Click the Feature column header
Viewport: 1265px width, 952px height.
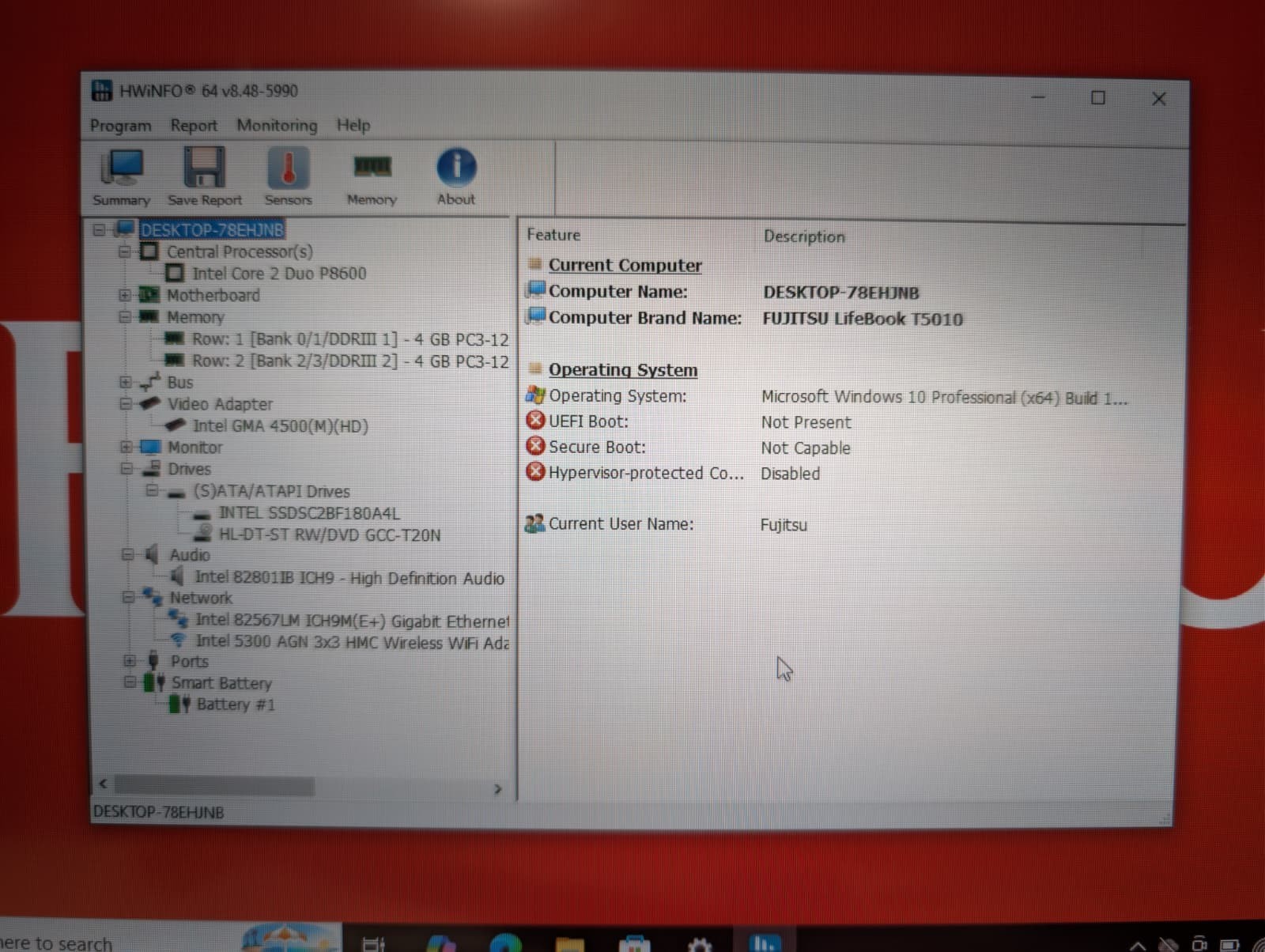[x=553, y=235]
